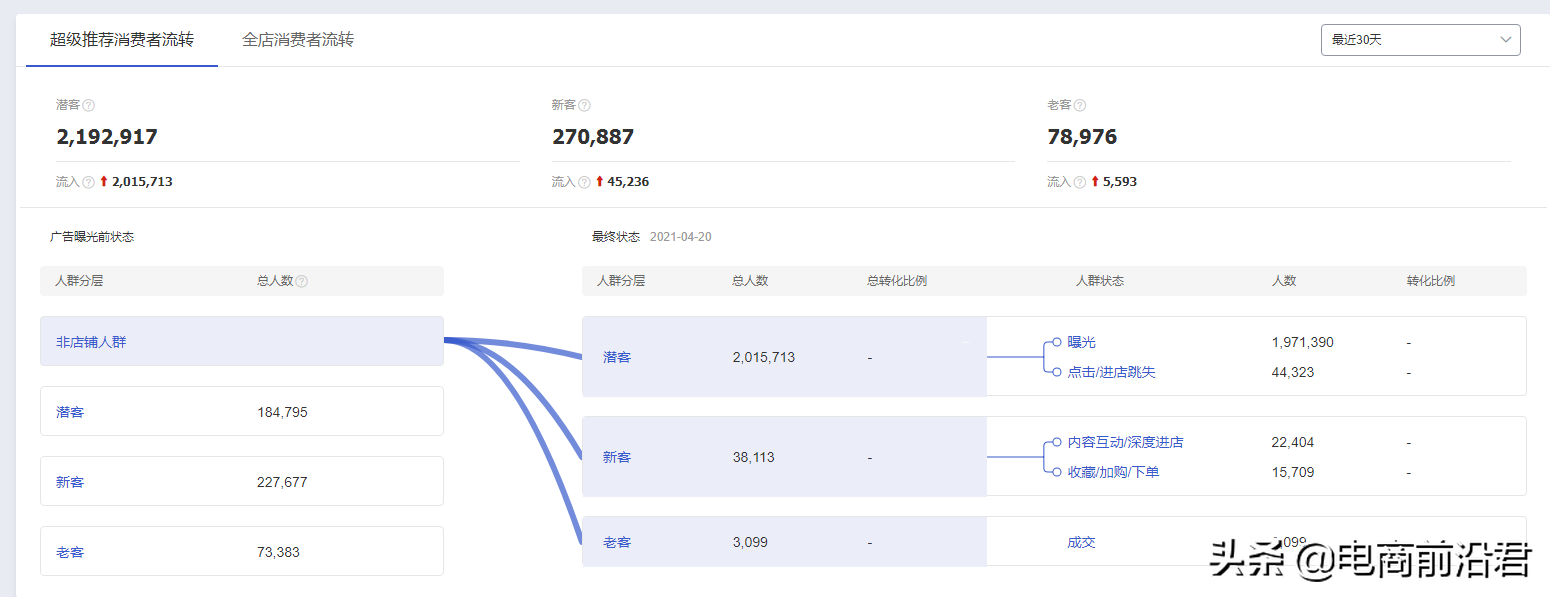This screenshot has width=1550, height=597.
Task: Open the 点击/进店跳失 detail link
Action: [1110, 371]
